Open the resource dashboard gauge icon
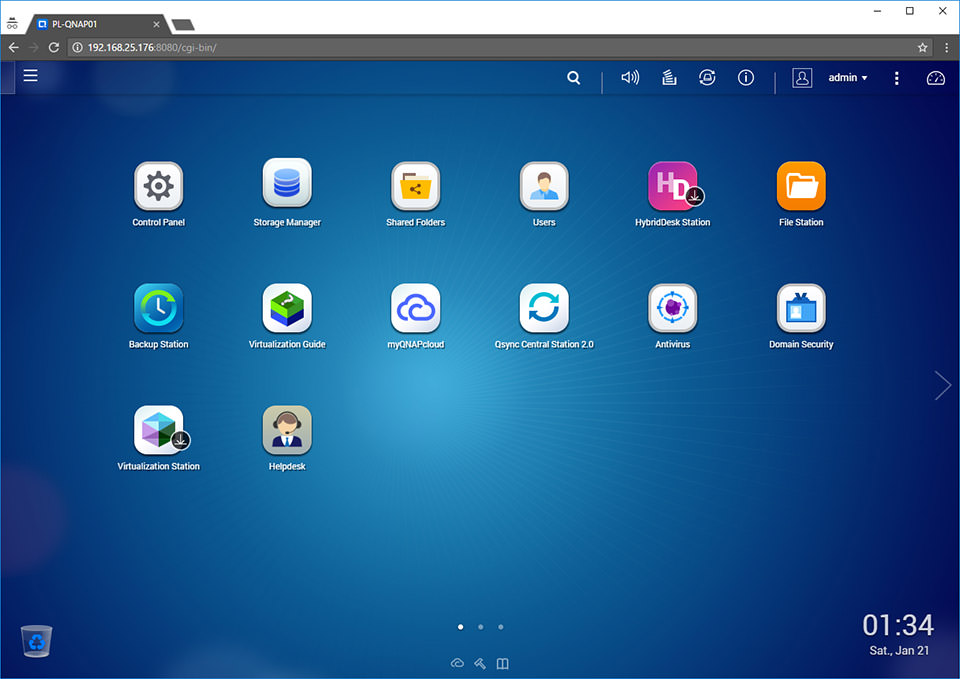960x679 pixels. point(936,78)
